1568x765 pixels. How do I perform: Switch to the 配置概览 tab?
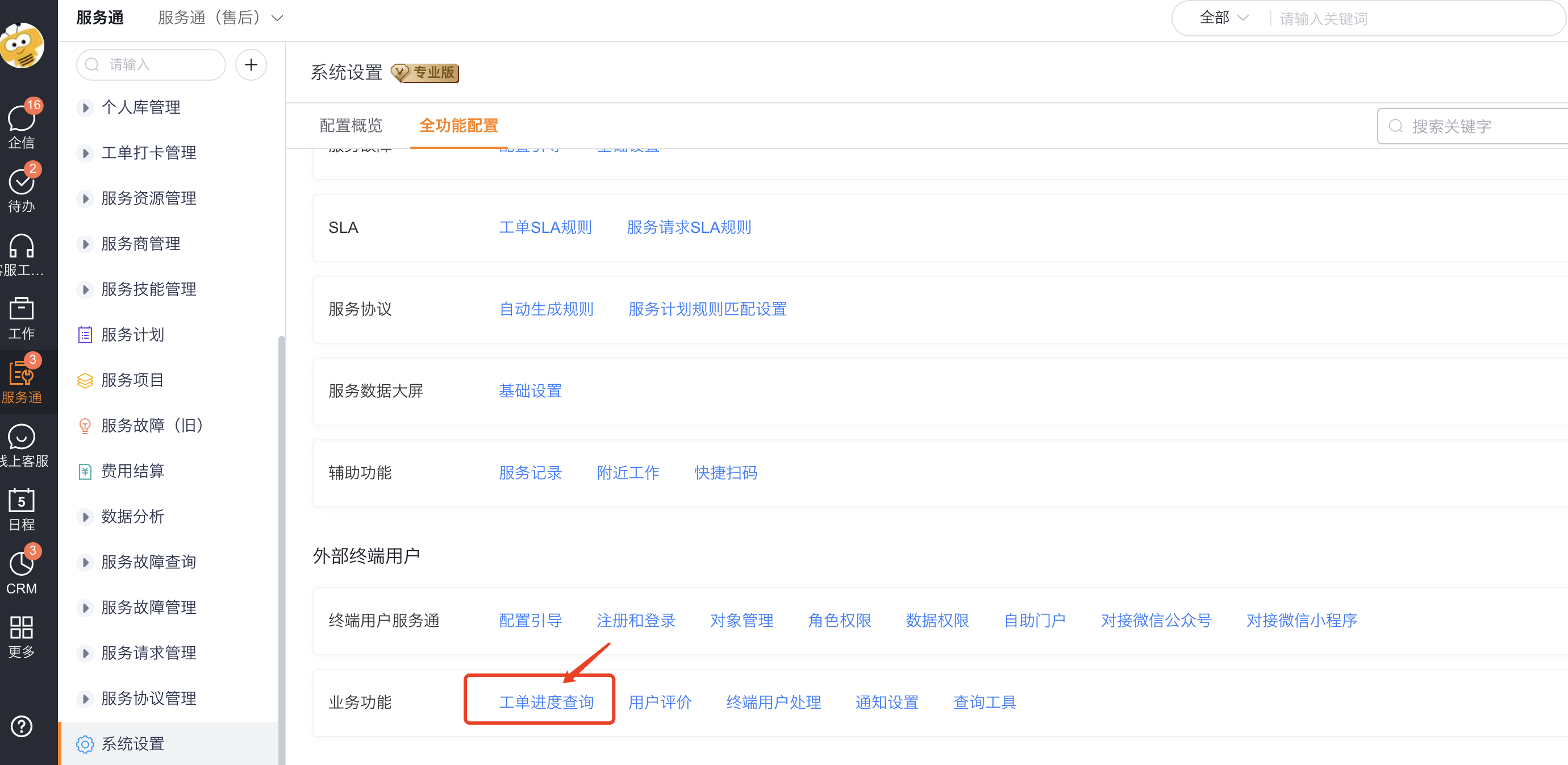351,126
